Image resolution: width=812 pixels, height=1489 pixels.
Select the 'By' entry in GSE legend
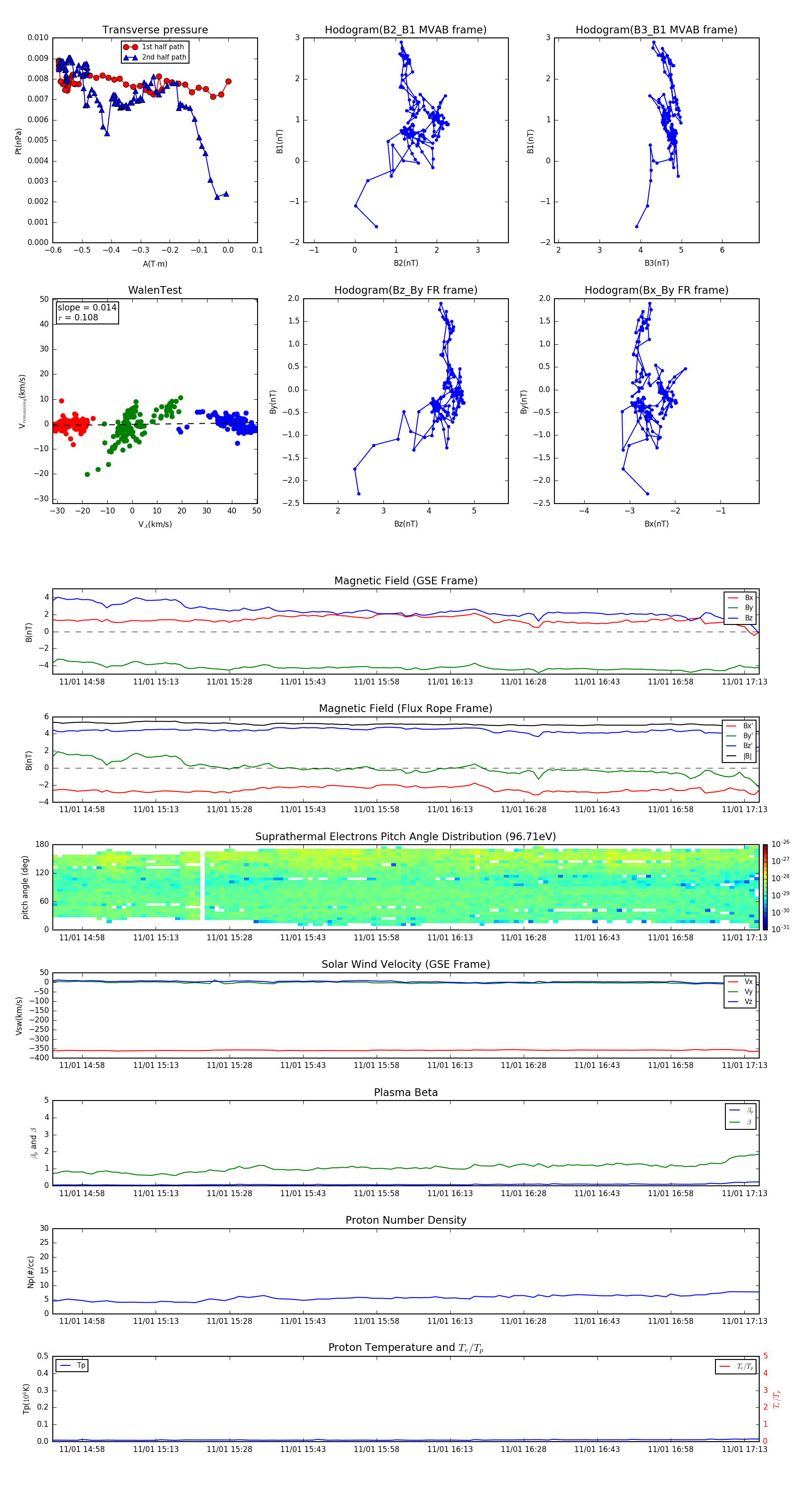740,607
